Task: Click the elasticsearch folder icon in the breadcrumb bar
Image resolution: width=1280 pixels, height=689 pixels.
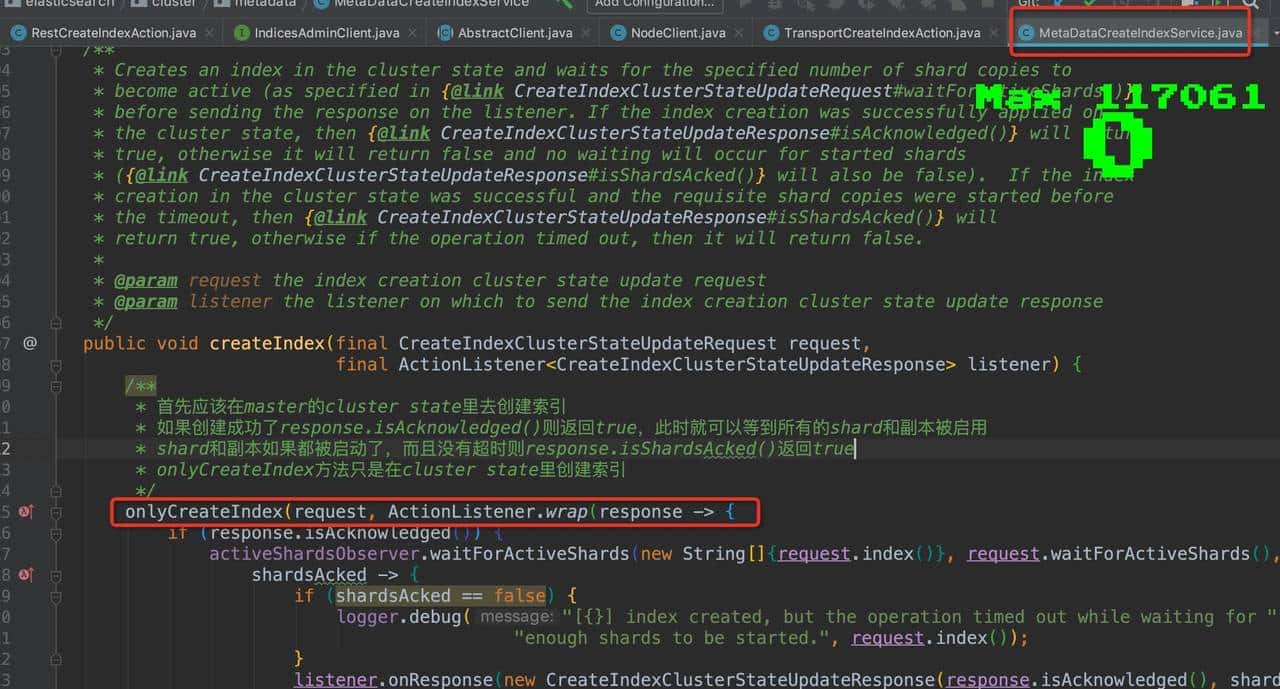Action: [10, 3]
